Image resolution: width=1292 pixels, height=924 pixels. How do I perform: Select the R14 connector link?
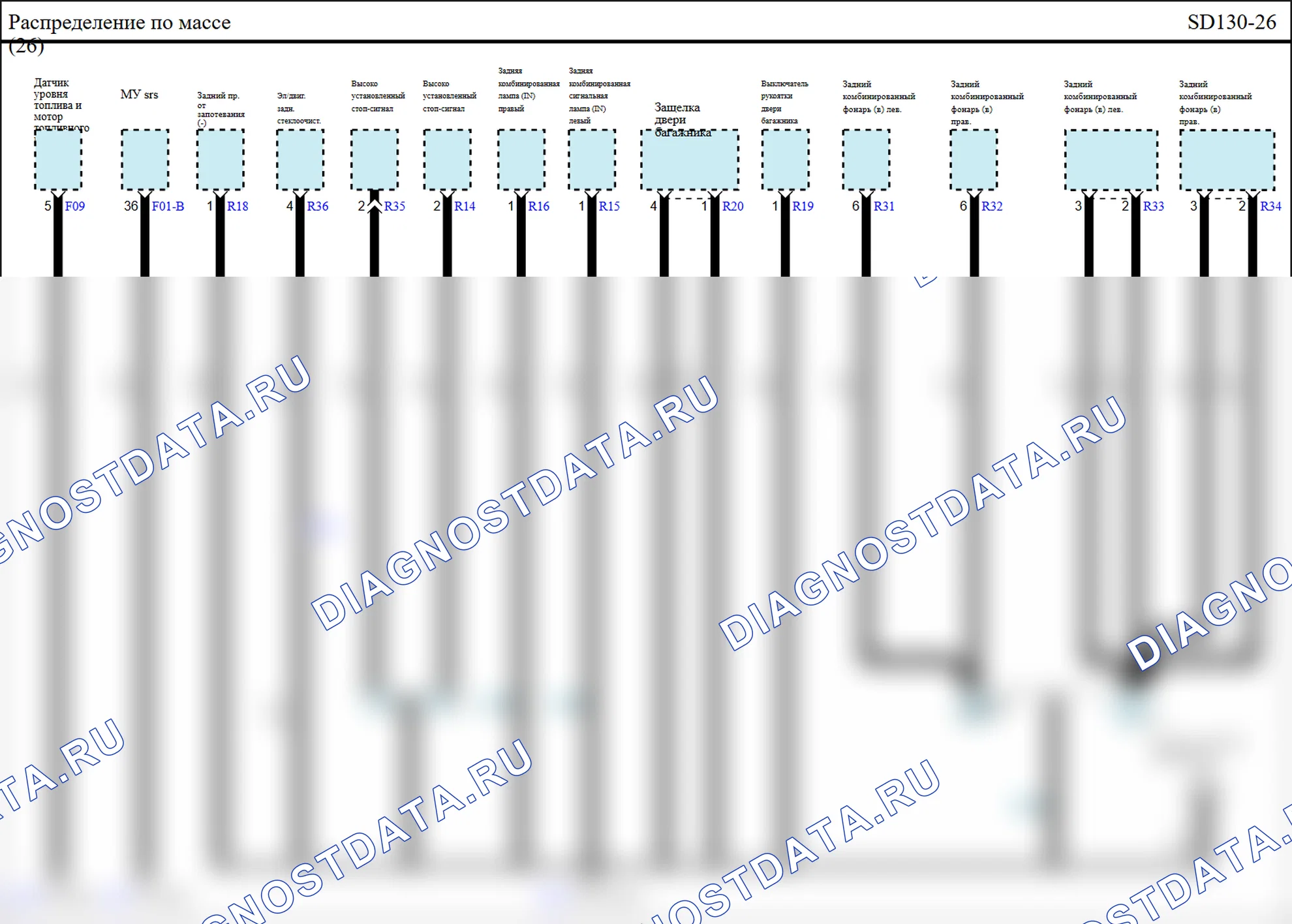[465, 206]
